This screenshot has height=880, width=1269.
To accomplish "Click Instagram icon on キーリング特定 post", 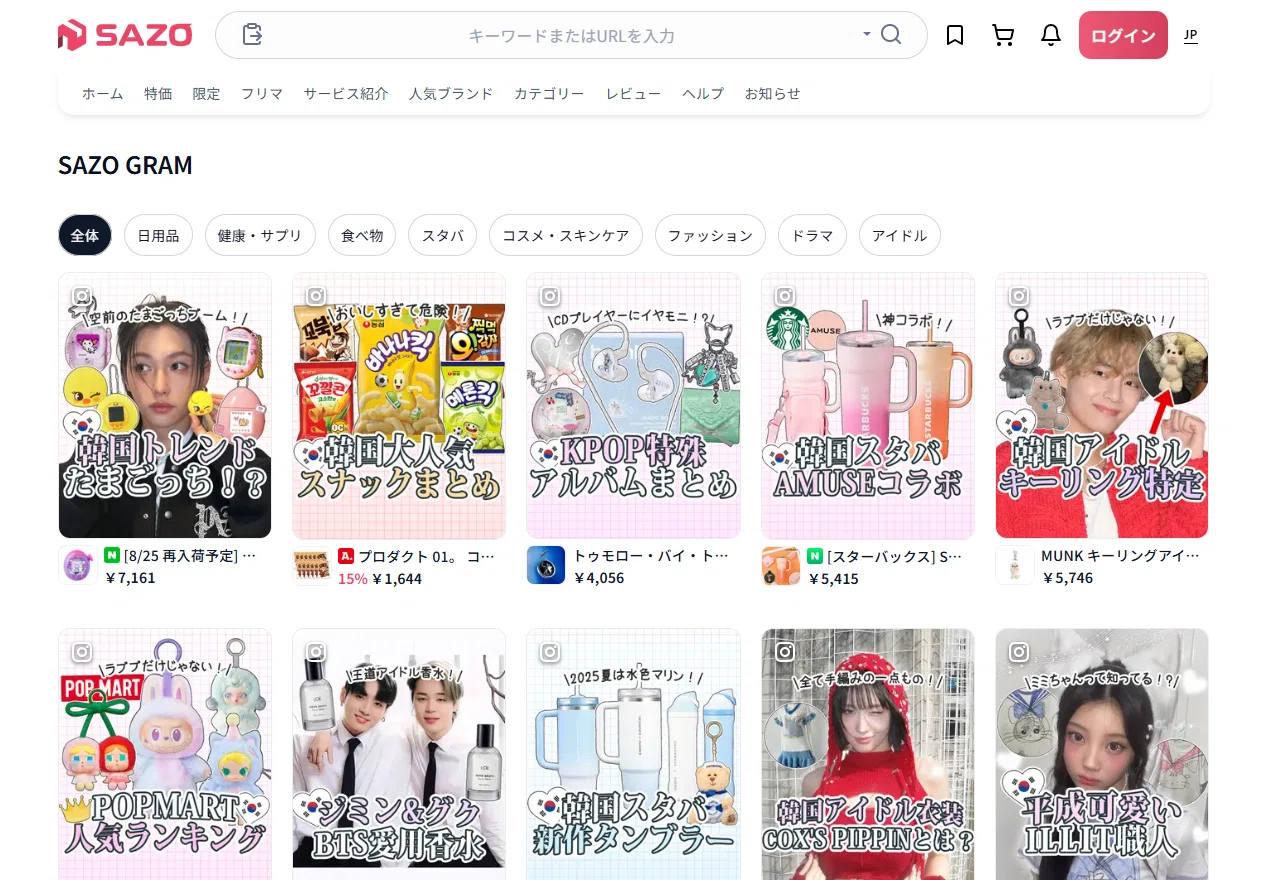I will point(1019,296).
